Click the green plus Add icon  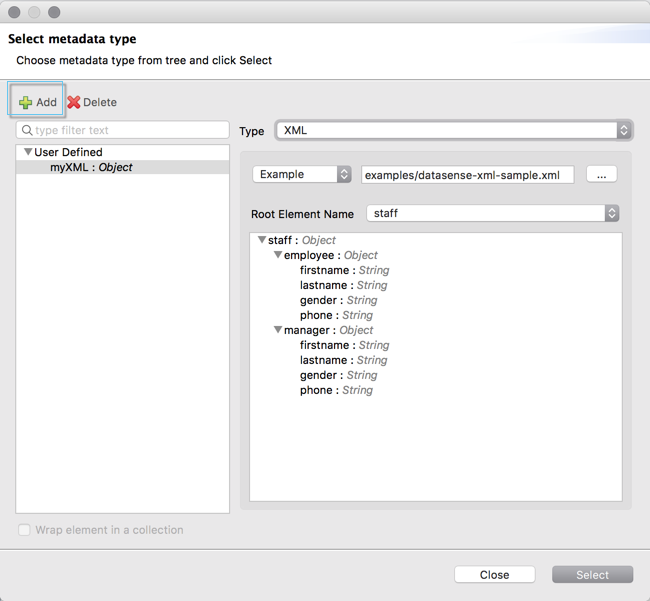point(26,102)
